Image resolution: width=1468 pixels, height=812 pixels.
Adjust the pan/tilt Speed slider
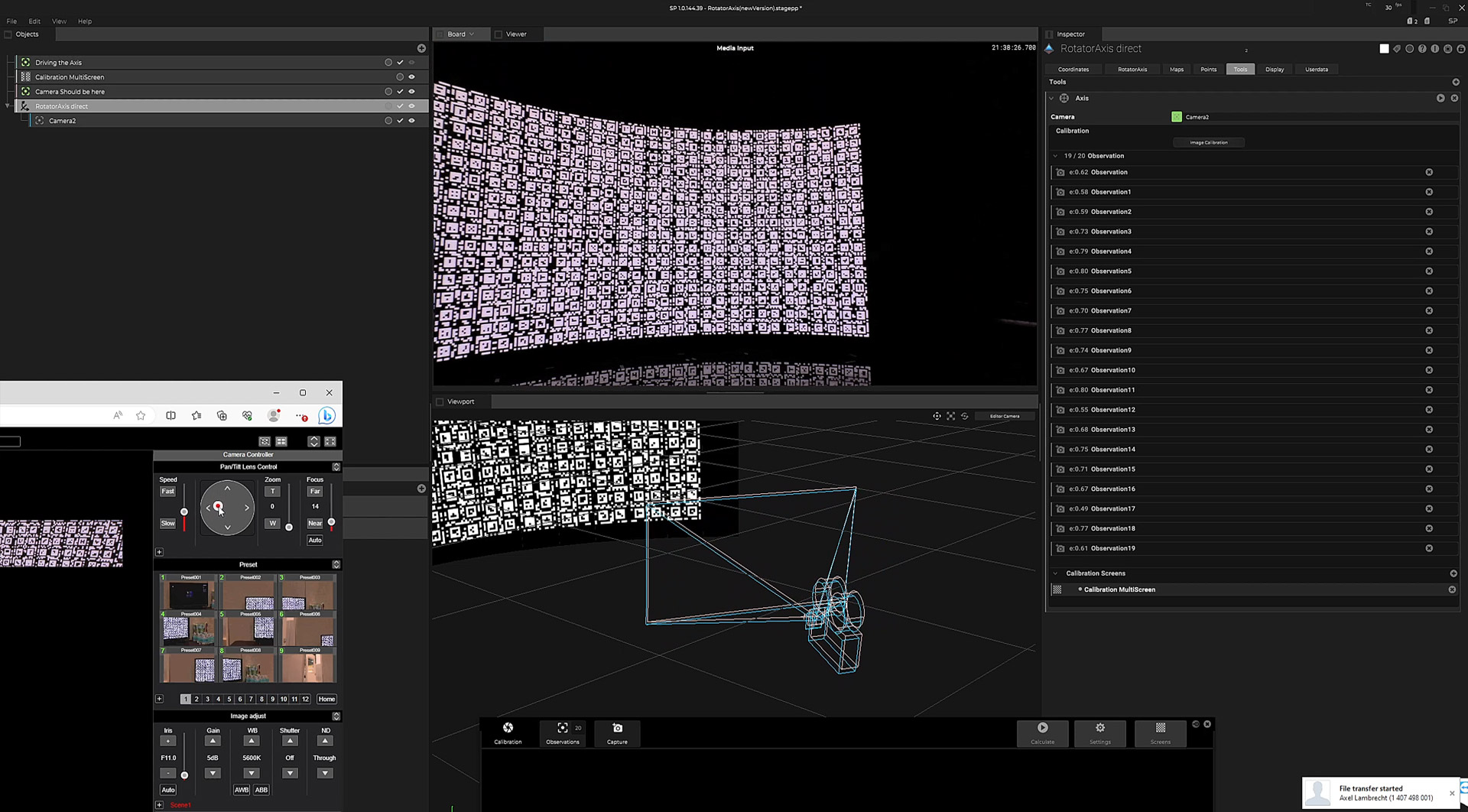184,512
